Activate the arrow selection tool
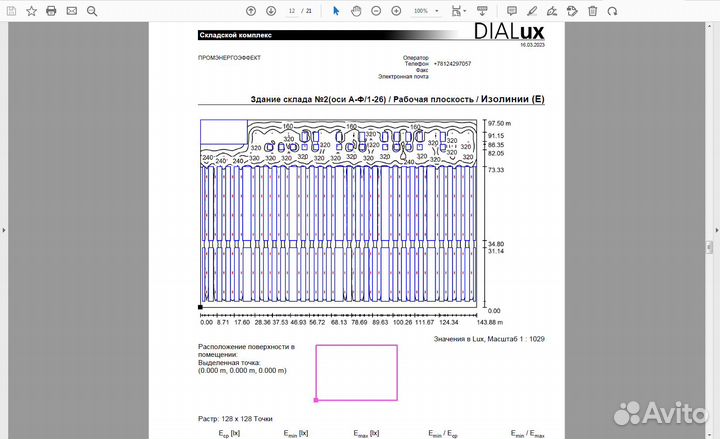The image size is (720, 439). click(335, 11)
